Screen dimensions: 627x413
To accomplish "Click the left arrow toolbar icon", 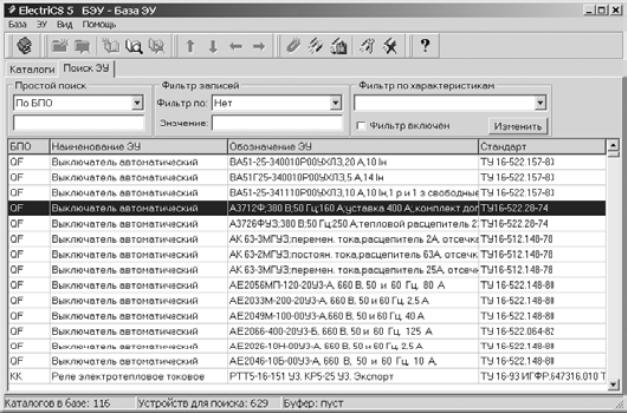I will pos(236,46).
